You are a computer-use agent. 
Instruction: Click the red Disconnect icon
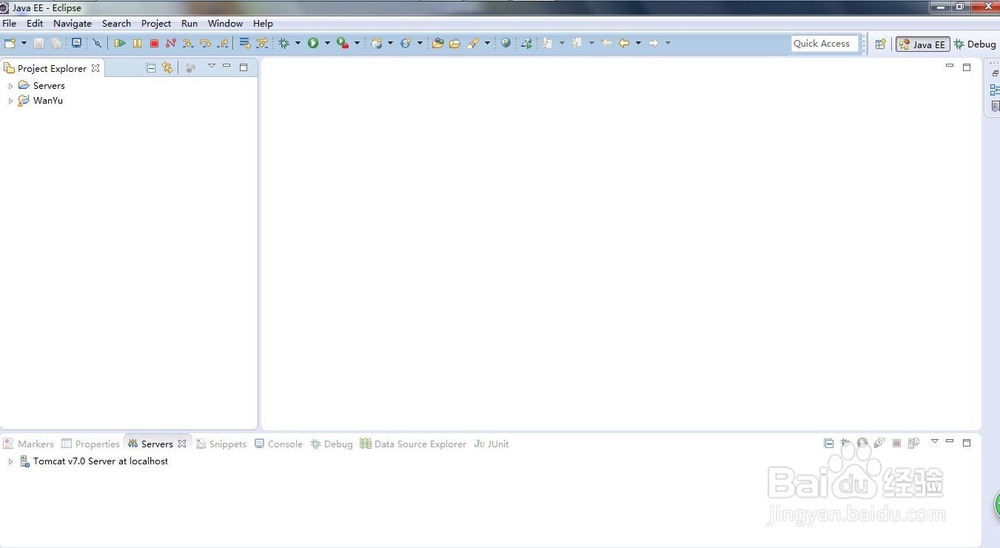click(171, 43)
